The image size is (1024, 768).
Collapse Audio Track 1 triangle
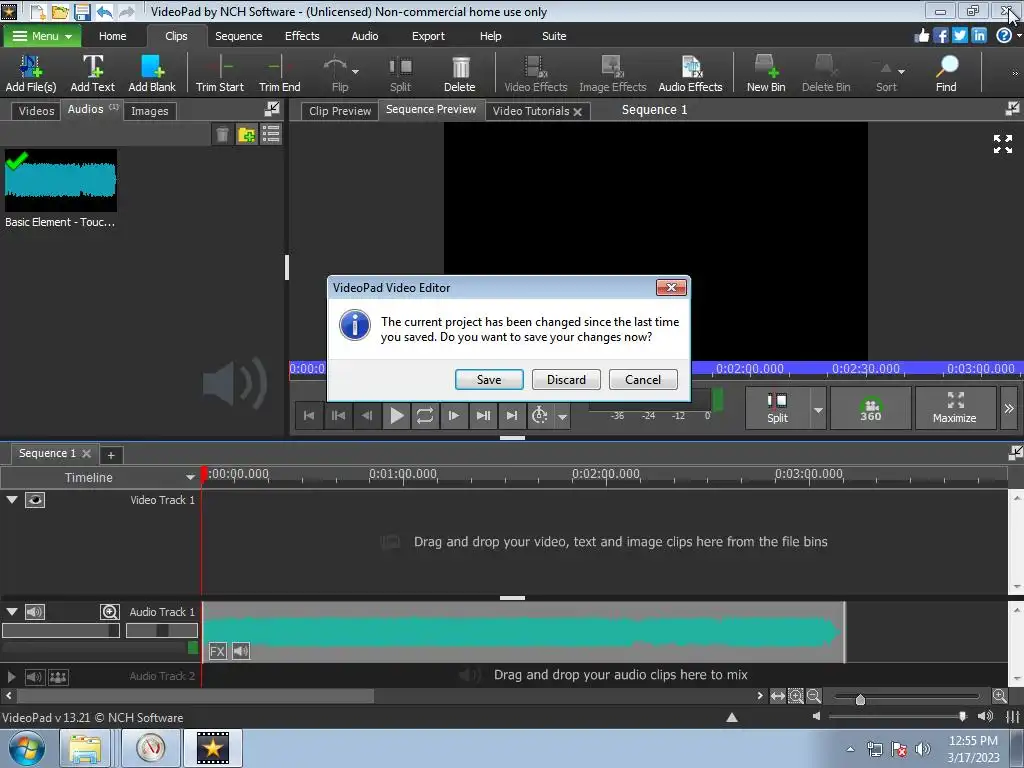[12, 611]
